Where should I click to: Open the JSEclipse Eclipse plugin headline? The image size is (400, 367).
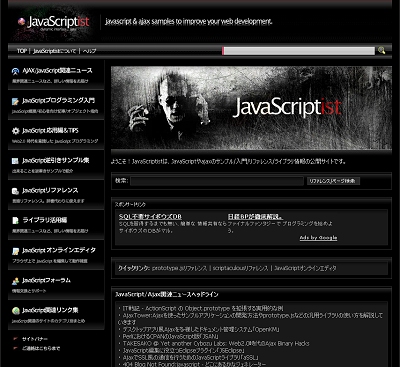click(x=184, y=351)
